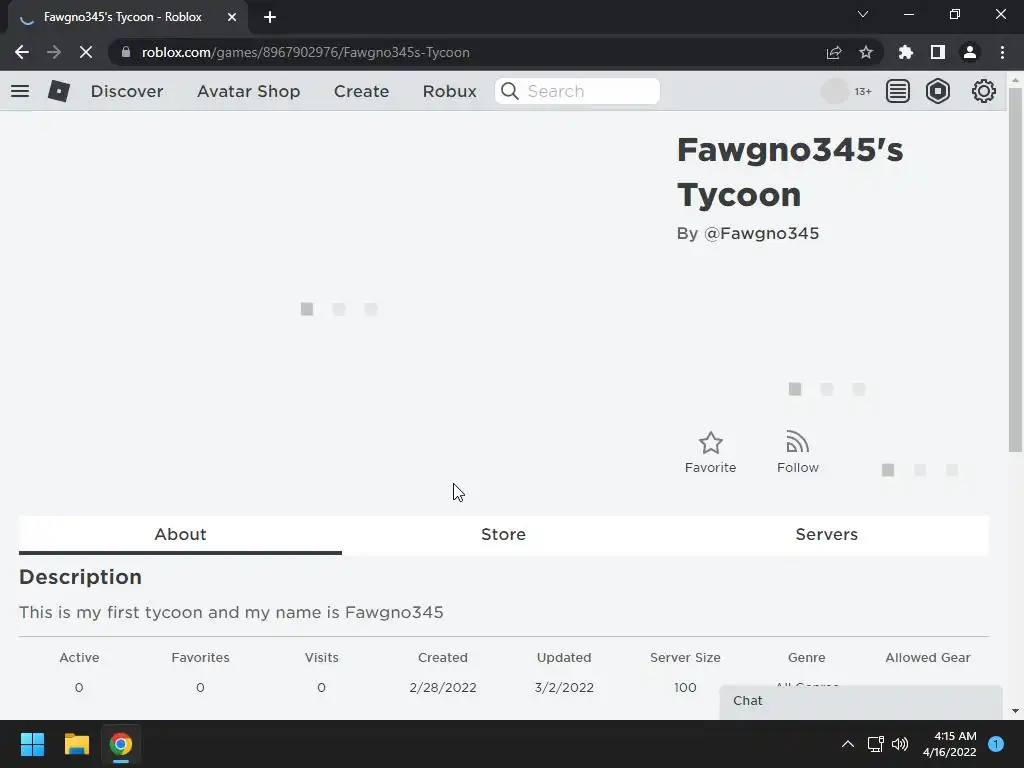The image size is (1024, 768).
Task: View site info lock icon
Action: coord(126,52)
